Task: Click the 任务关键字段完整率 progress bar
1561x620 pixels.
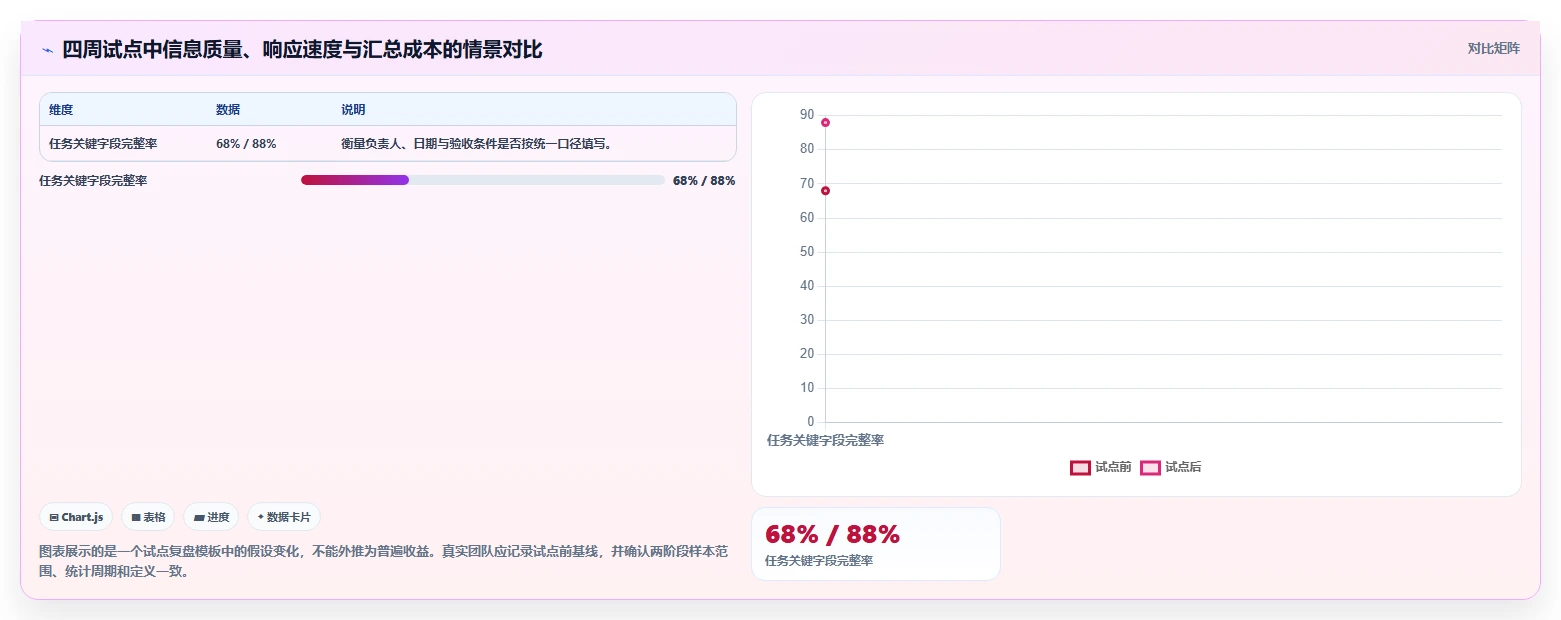Action: [483, 180]
